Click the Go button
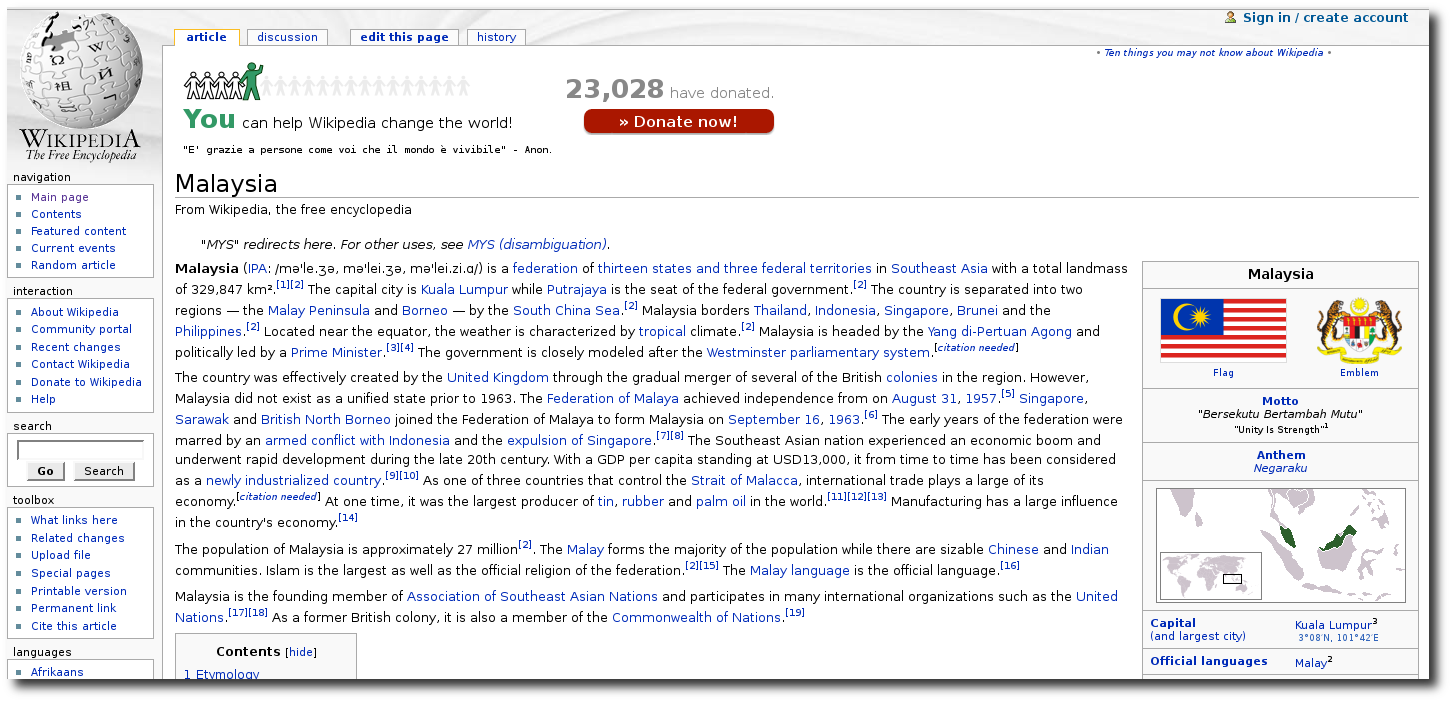 [x=45, y=471]
